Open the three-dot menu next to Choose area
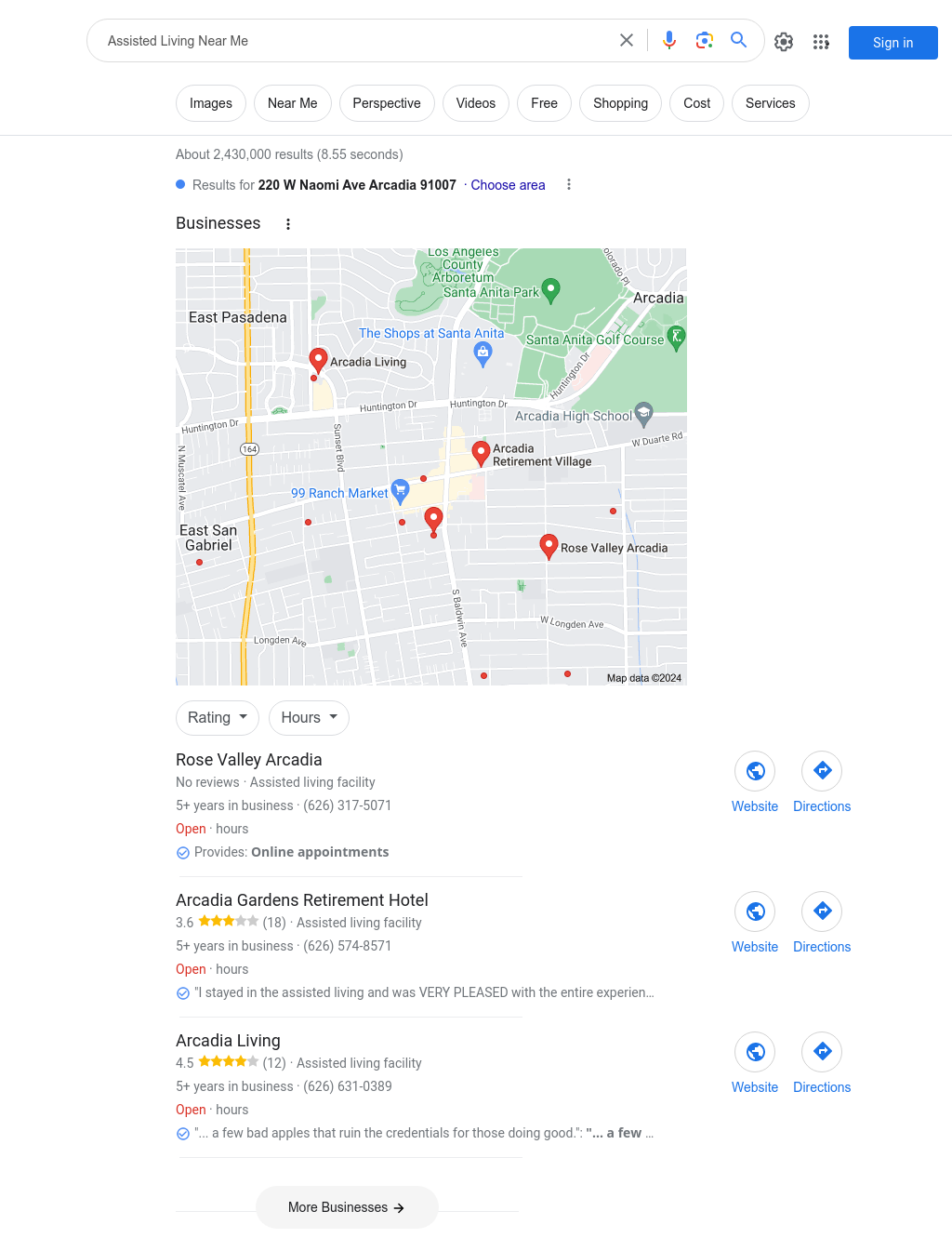 coord(569,185)
